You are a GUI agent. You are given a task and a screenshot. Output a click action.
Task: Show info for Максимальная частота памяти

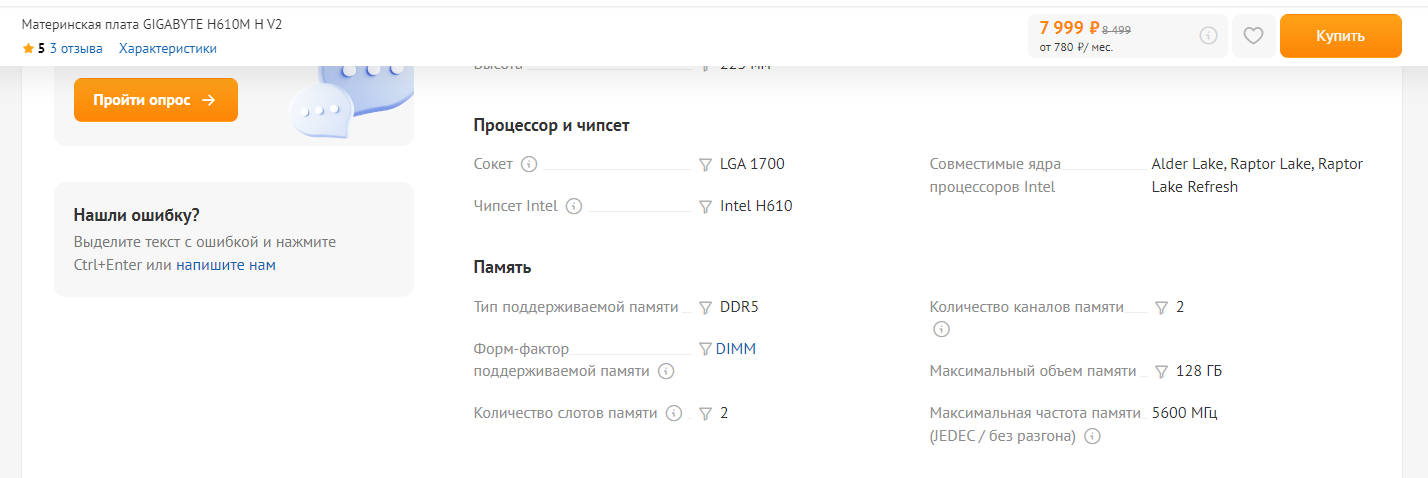1093,436
